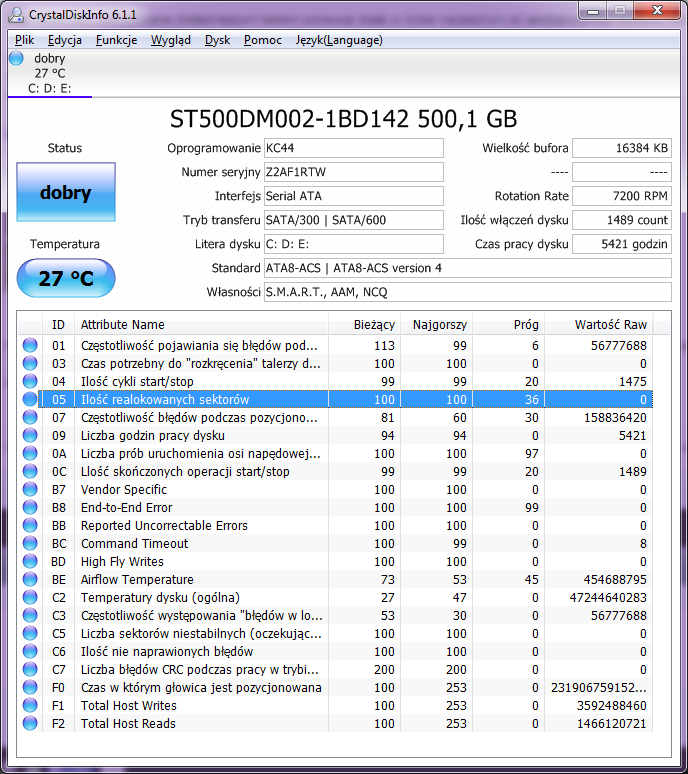The height and width of the screenshot is (774, 688).
Task: Click the Interfejs field showing Serial ATA
Action: click(354, 196)
